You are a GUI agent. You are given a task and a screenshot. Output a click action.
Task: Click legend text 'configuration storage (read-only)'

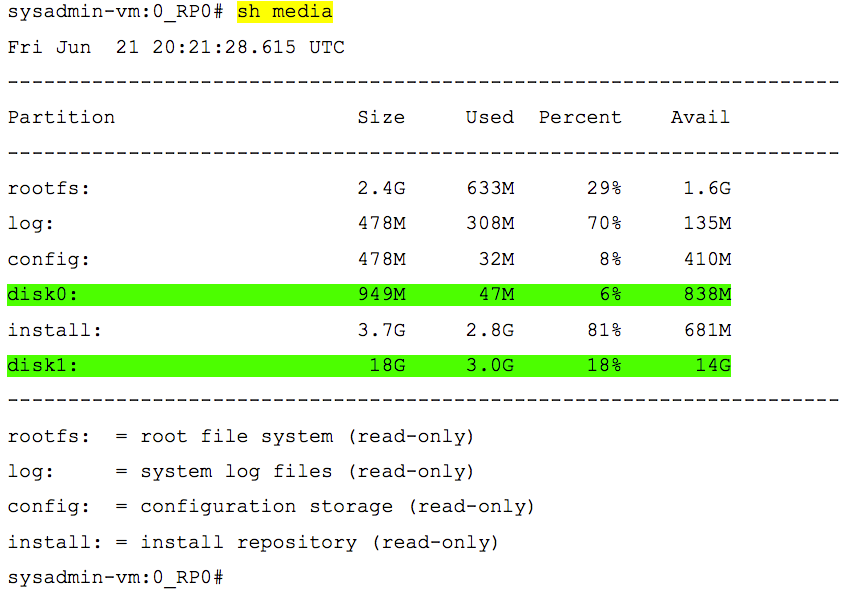pyautogui.click(x=337, y=507)
